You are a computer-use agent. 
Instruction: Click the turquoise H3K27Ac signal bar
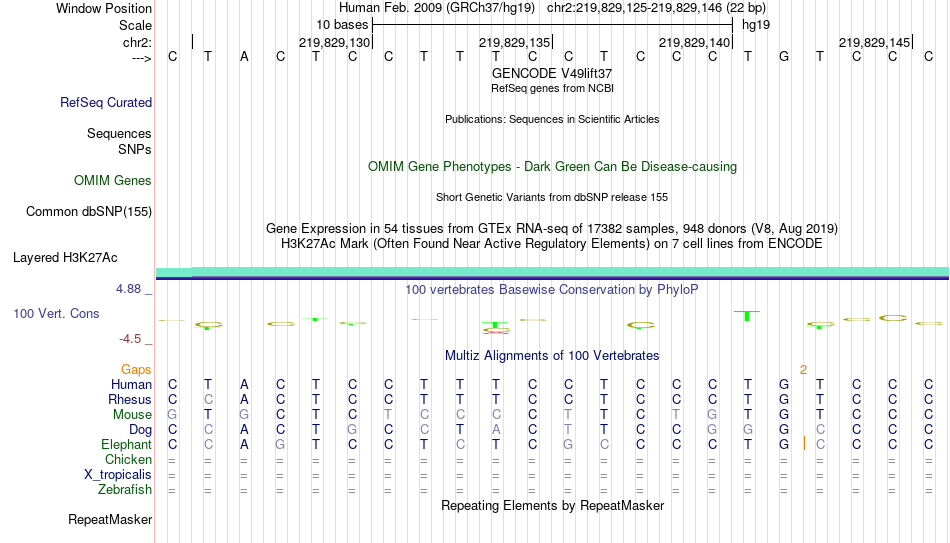552,272
